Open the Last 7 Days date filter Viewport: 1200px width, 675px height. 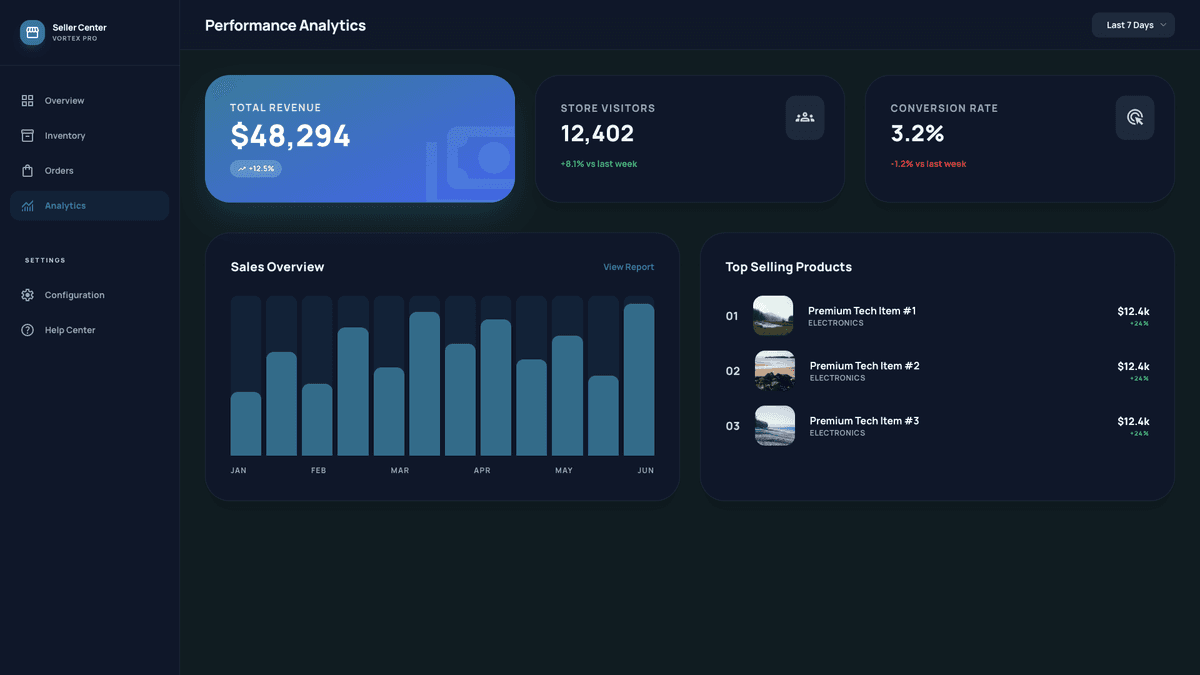[x=1133, y=24]
